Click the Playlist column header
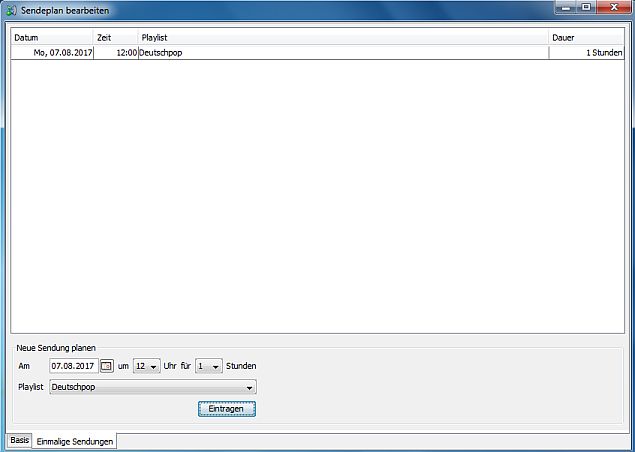 click(340, 37)
